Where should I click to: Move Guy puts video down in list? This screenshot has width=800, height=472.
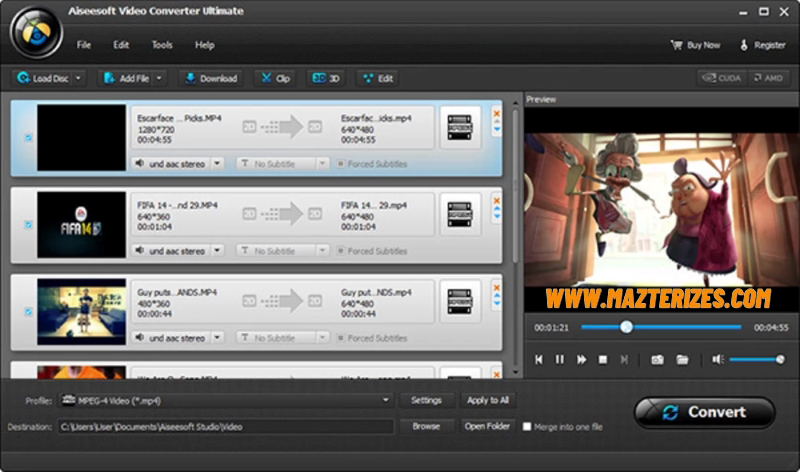pos(496,304)
